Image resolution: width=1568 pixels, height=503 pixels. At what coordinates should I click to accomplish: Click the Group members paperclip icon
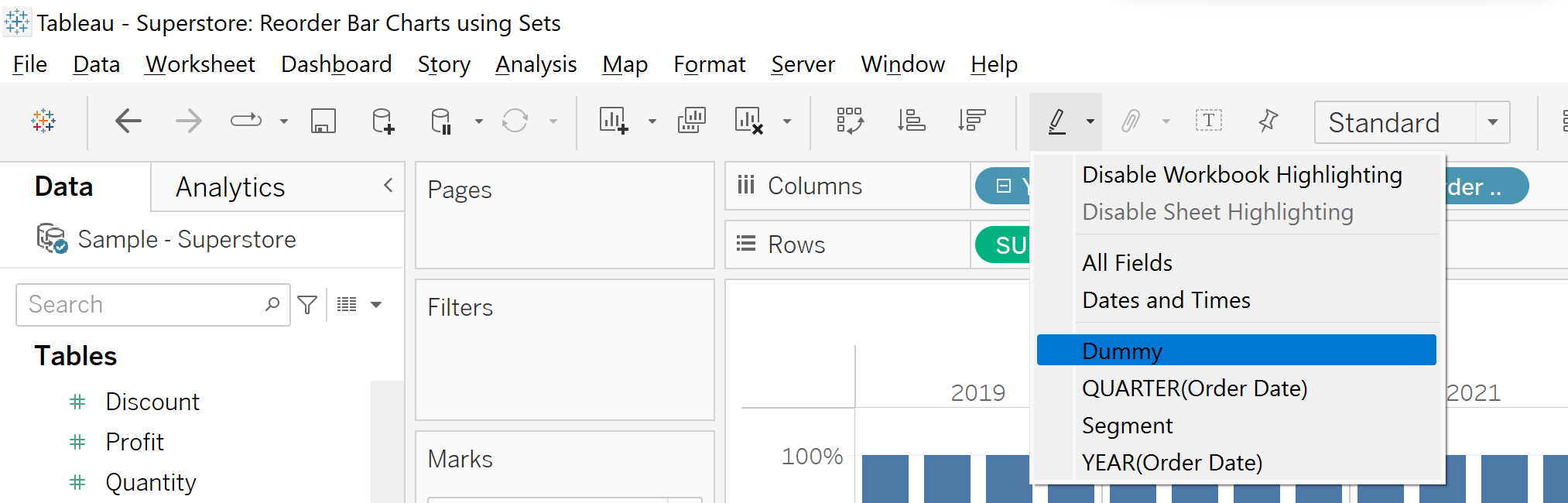pos(1131,121)
